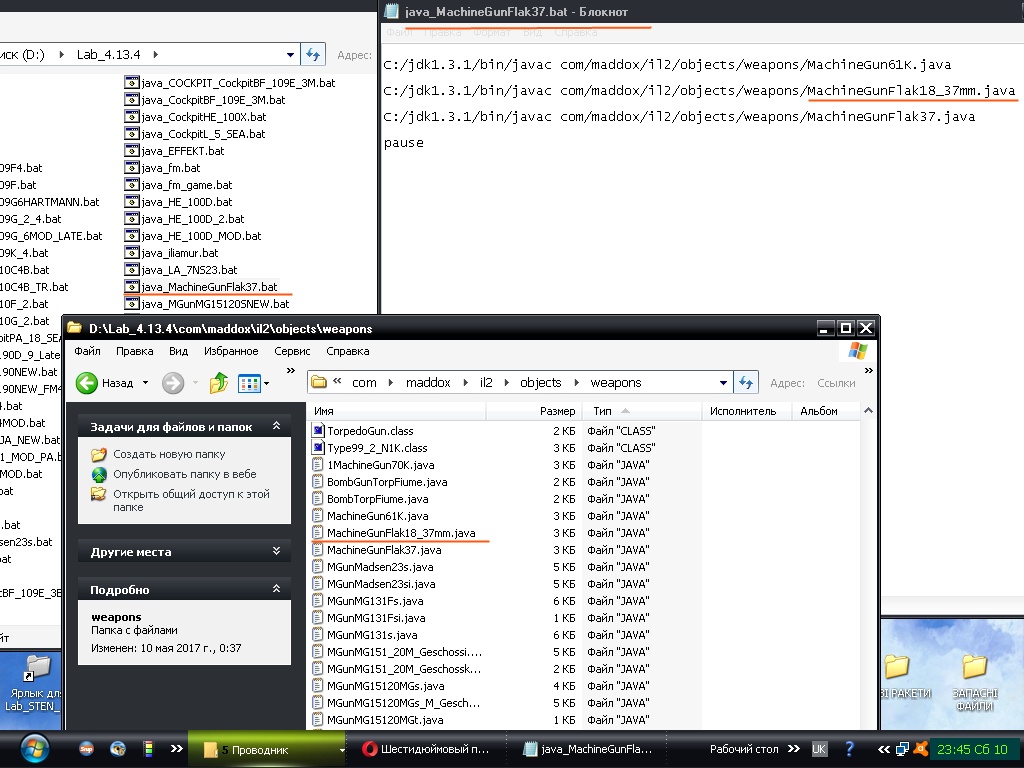Sort files by 'Тип' column header
The image size is (1024, 768).
point(641,411)
